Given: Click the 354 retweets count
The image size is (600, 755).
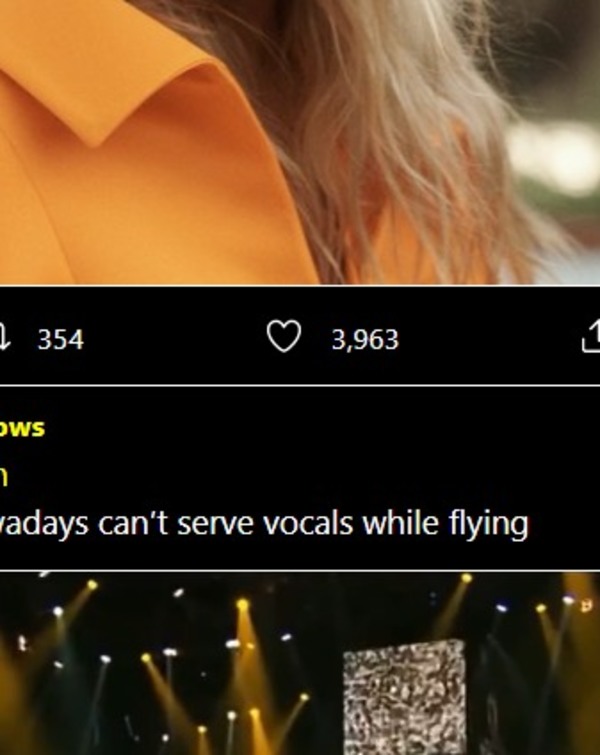Looking at the screenshot, I should (x=60, y=340).
